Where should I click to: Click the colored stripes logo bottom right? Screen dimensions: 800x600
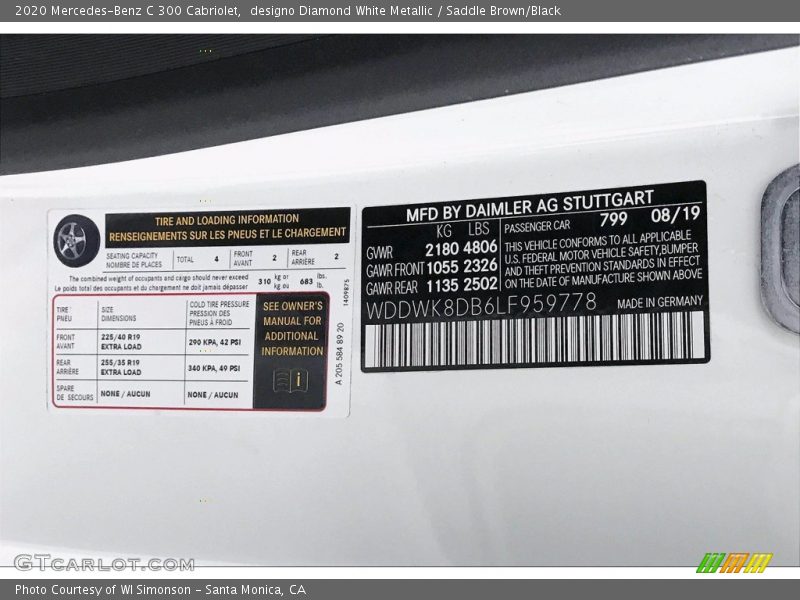pos(734,563)
